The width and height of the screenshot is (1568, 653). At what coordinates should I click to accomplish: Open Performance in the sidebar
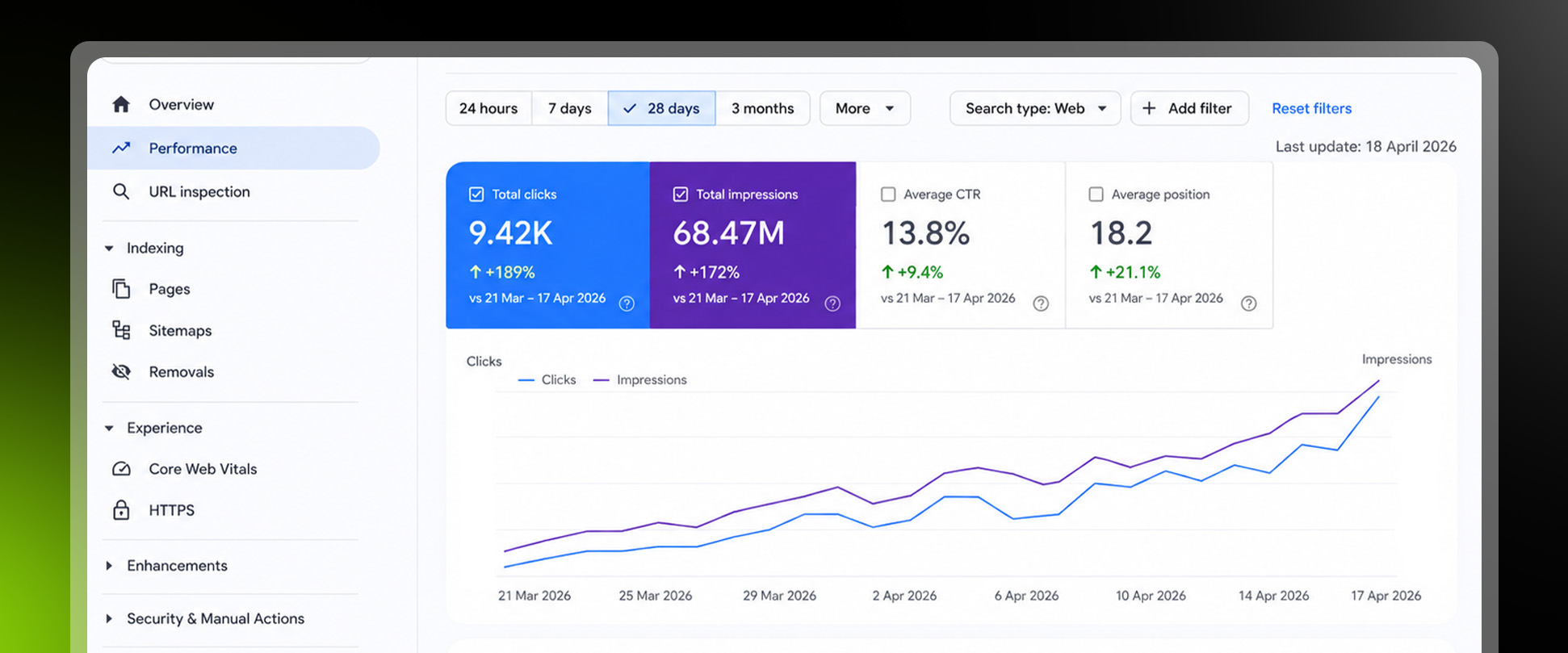coord(233,148)
